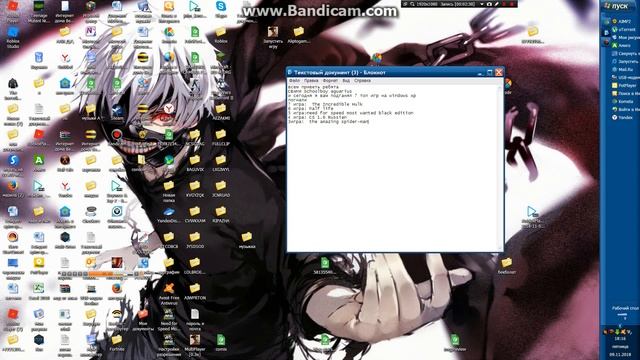Viewport: 640px width, 360px height.
Task: Click the Bandicam recording bar camera icon
Action: click(489, 4)
